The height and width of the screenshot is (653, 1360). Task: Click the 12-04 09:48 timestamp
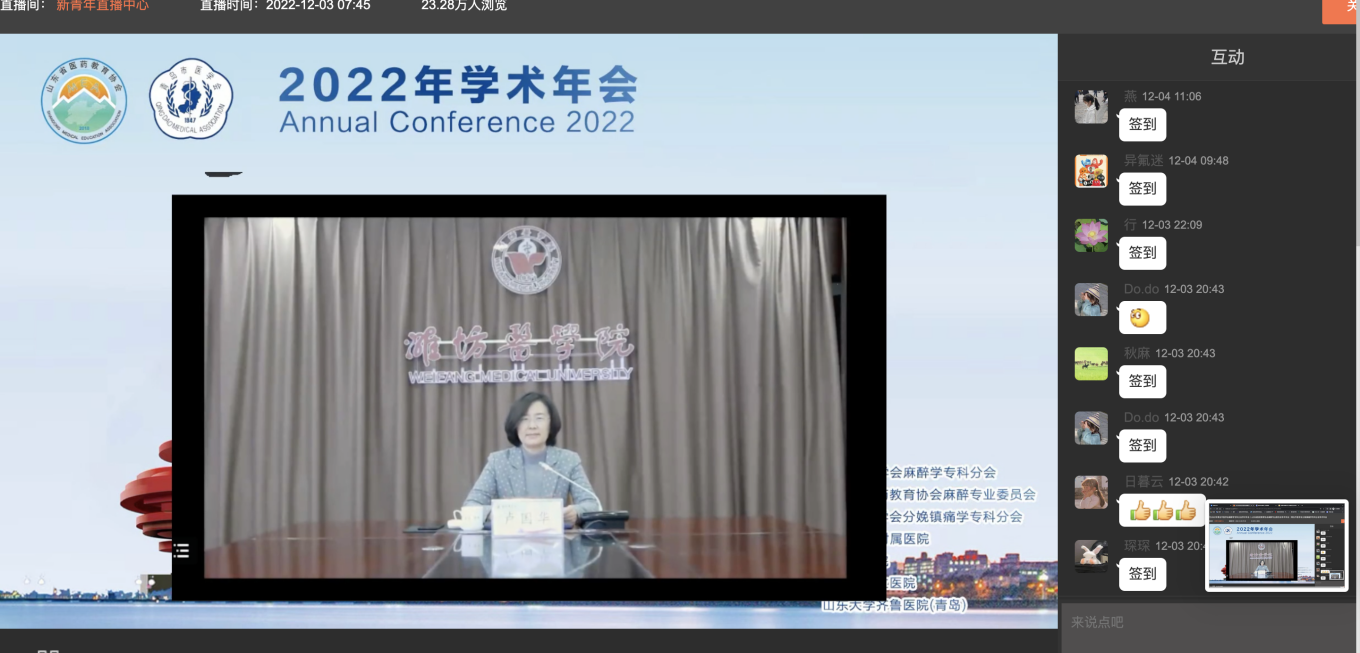(1198, 161)
